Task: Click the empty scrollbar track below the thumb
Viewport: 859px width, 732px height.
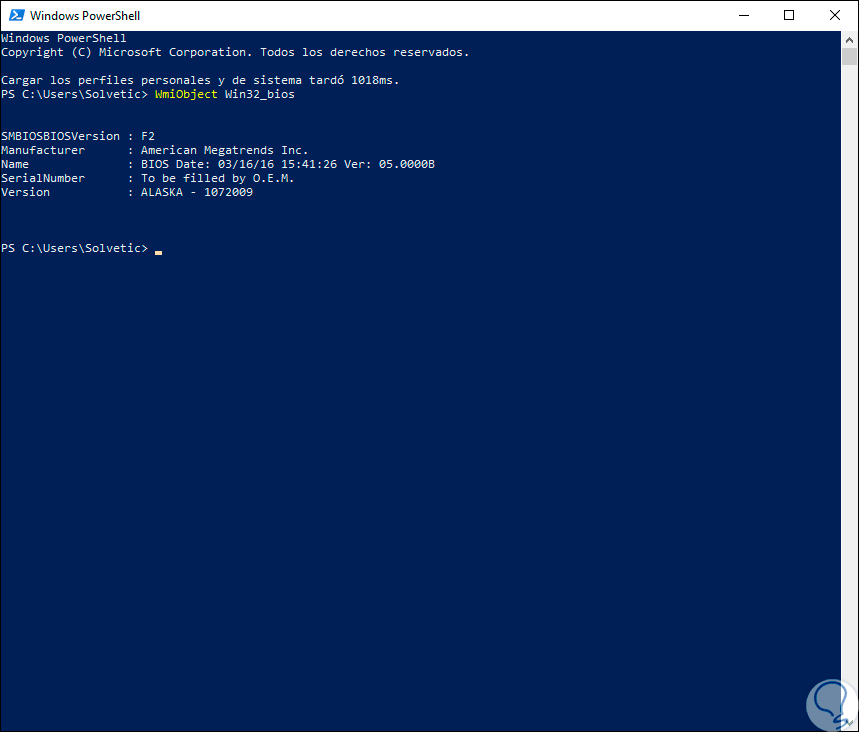Action: click(x=850, y=400)
